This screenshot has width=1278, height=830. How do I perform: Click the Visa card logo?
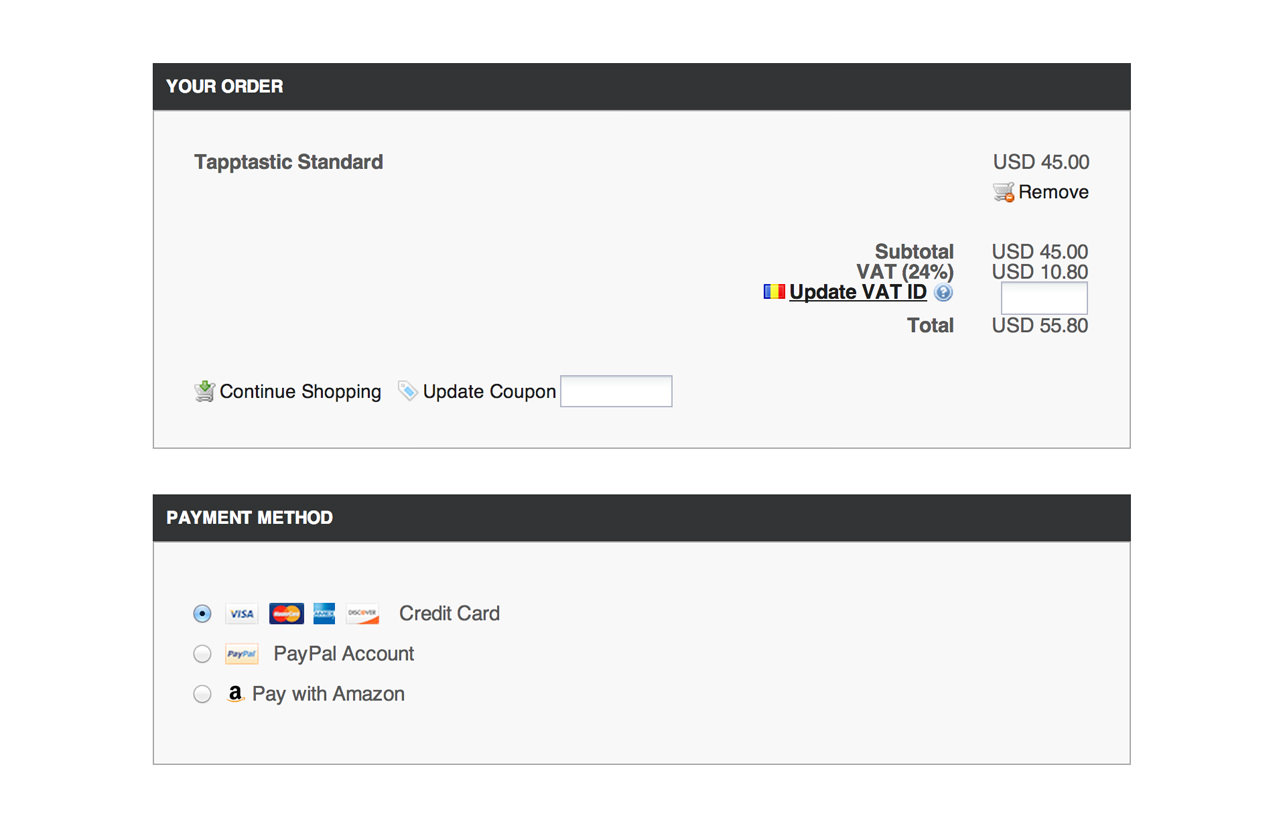[242, 614]
